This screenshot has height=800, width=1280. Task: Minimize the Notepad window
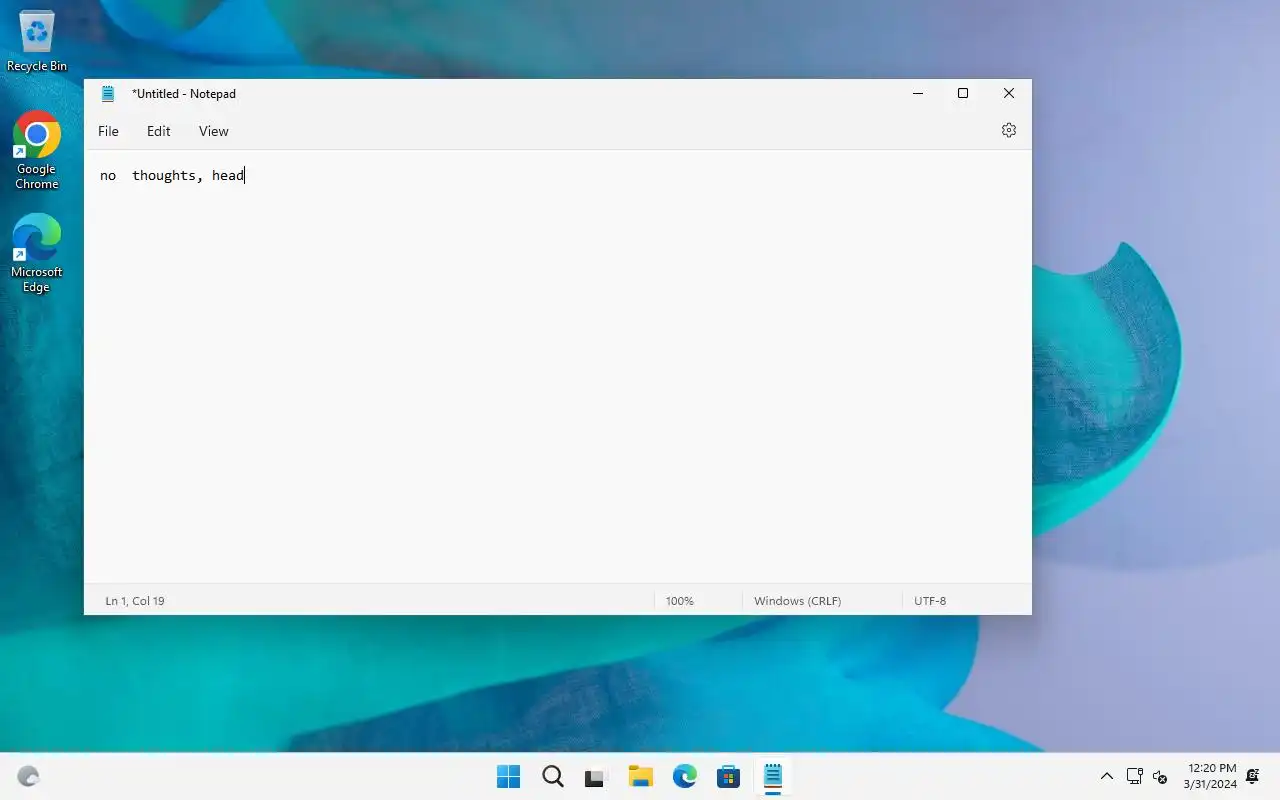tap(917, 94)
